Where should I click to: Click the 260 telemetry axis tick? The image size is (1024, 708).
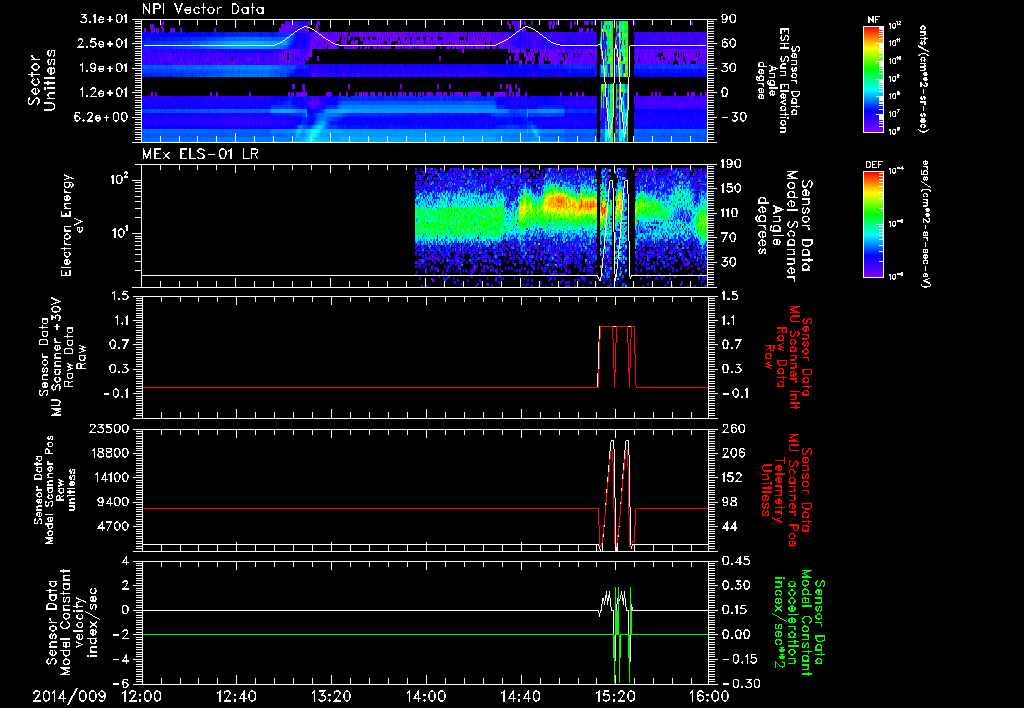coord(733,429)
